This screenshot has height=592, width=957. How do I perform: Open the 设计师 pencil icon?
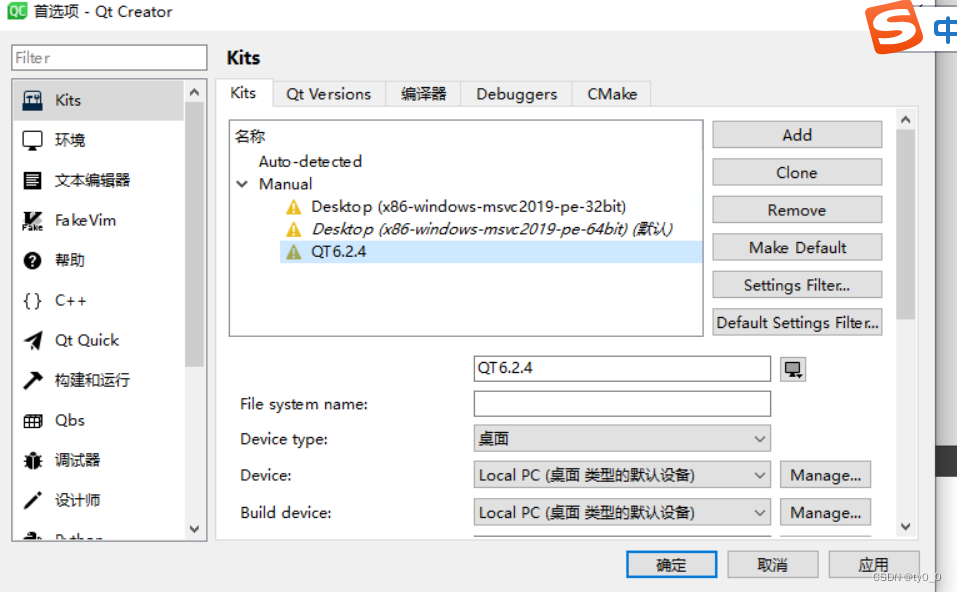pyautogui.click(x=32, y=500)
